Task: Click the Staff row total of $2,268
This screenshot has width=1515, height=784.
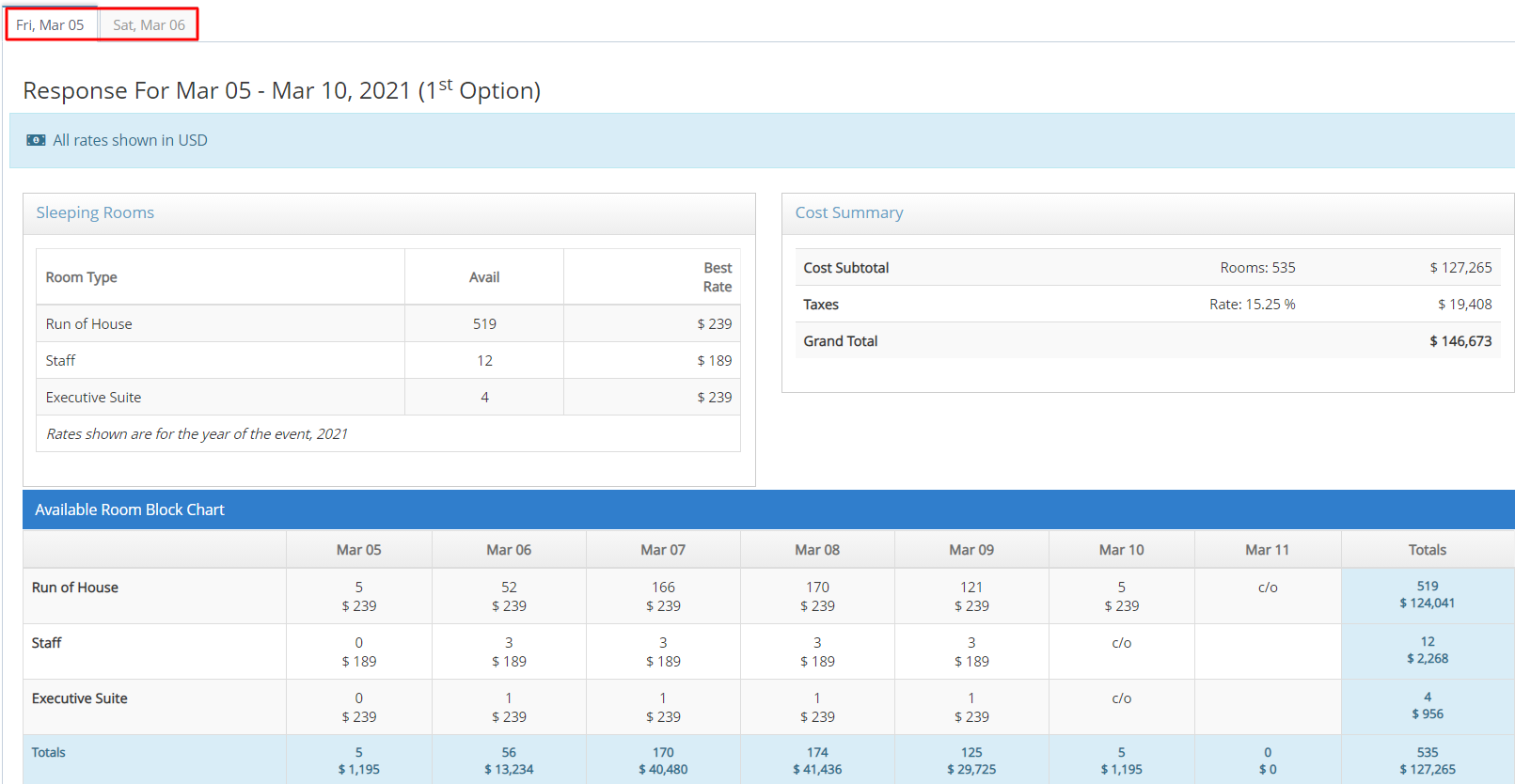Action: pyautogui.click(x=1427, y=658)
